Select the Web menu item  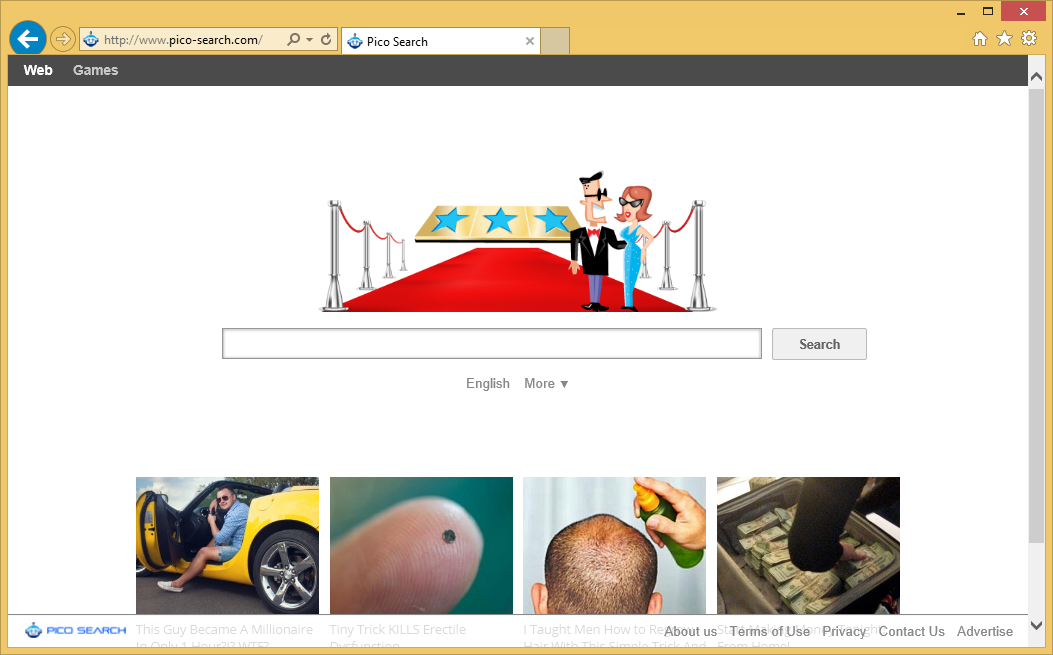pos(38,70)
